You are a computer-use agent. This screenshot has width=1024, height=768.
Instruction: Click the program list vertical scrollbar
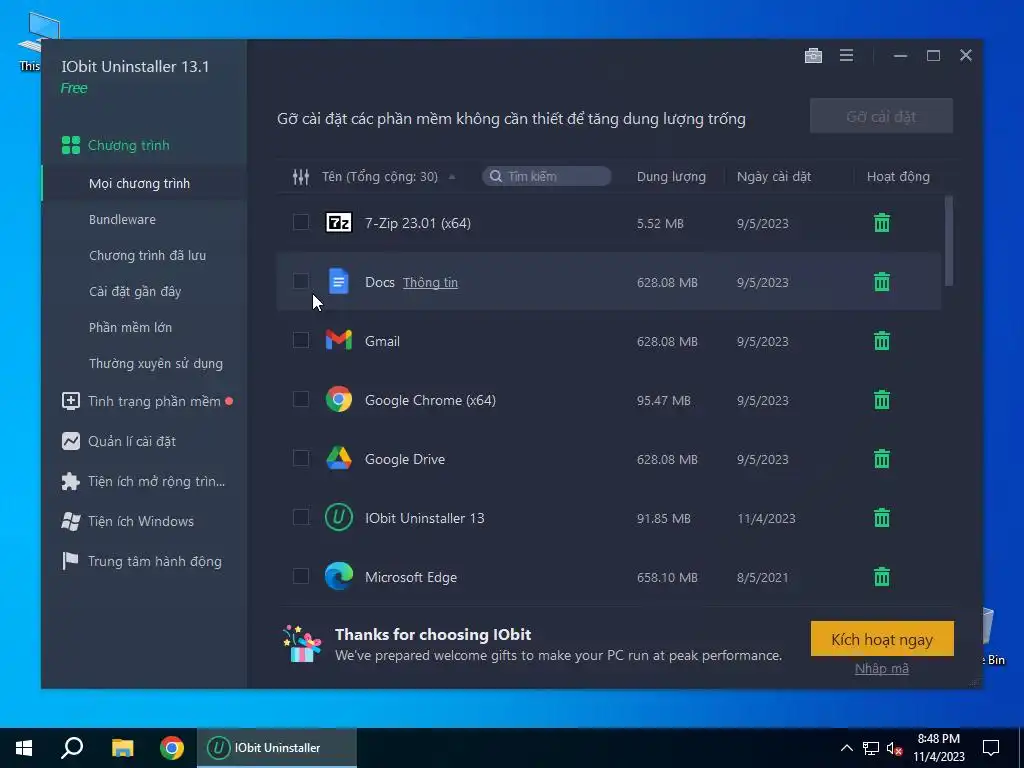[x=949, y=241]
